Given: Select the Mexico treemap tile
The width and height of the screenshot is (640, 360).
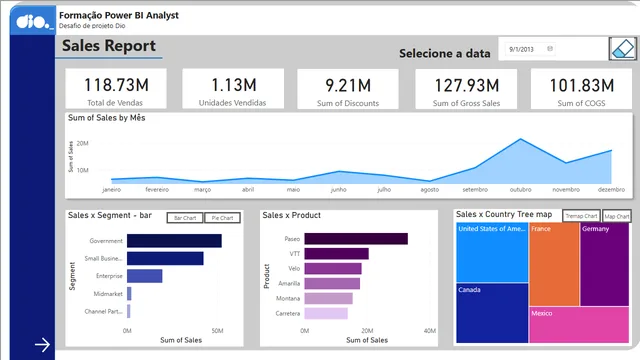Looking at the screenshot, I should [x=579, y=325].
